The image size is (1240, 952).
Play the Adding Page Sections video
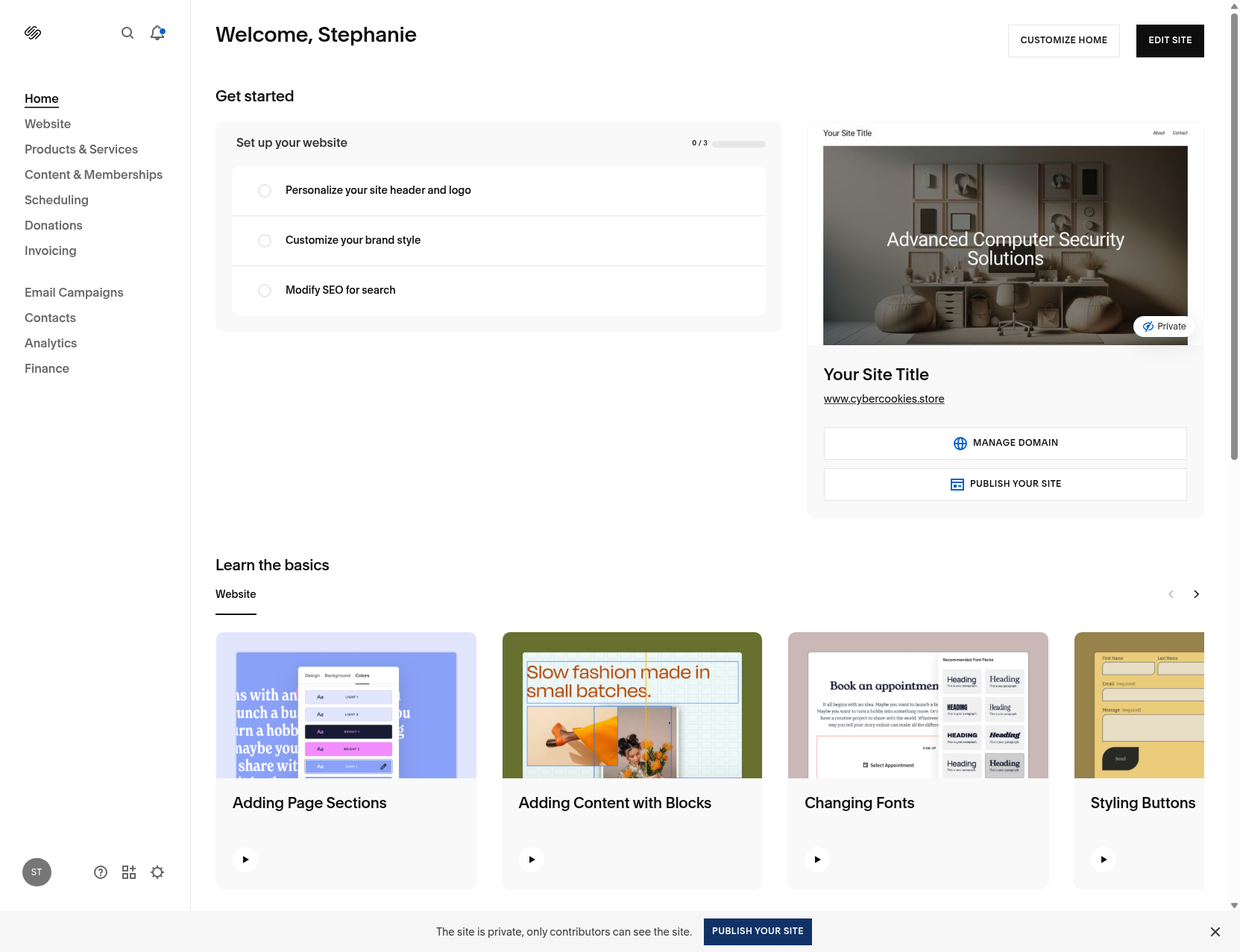(245, 859)
